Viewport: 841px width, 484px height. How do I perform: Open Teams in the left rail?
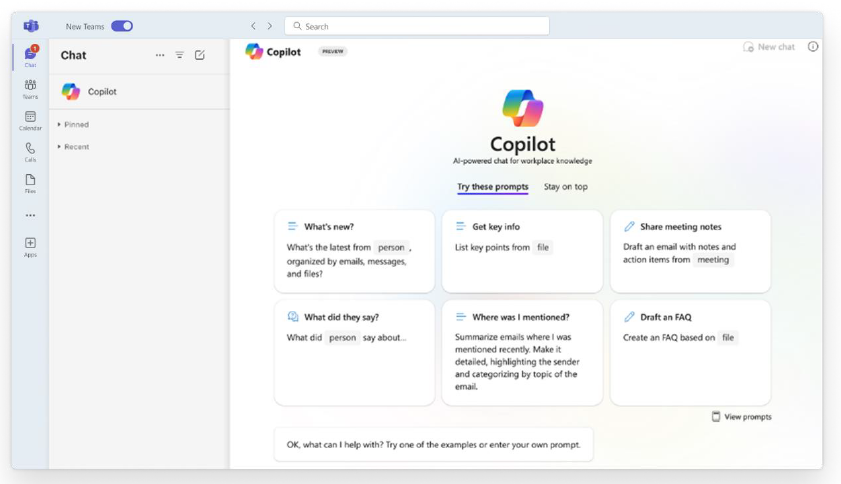pos(31,89)
